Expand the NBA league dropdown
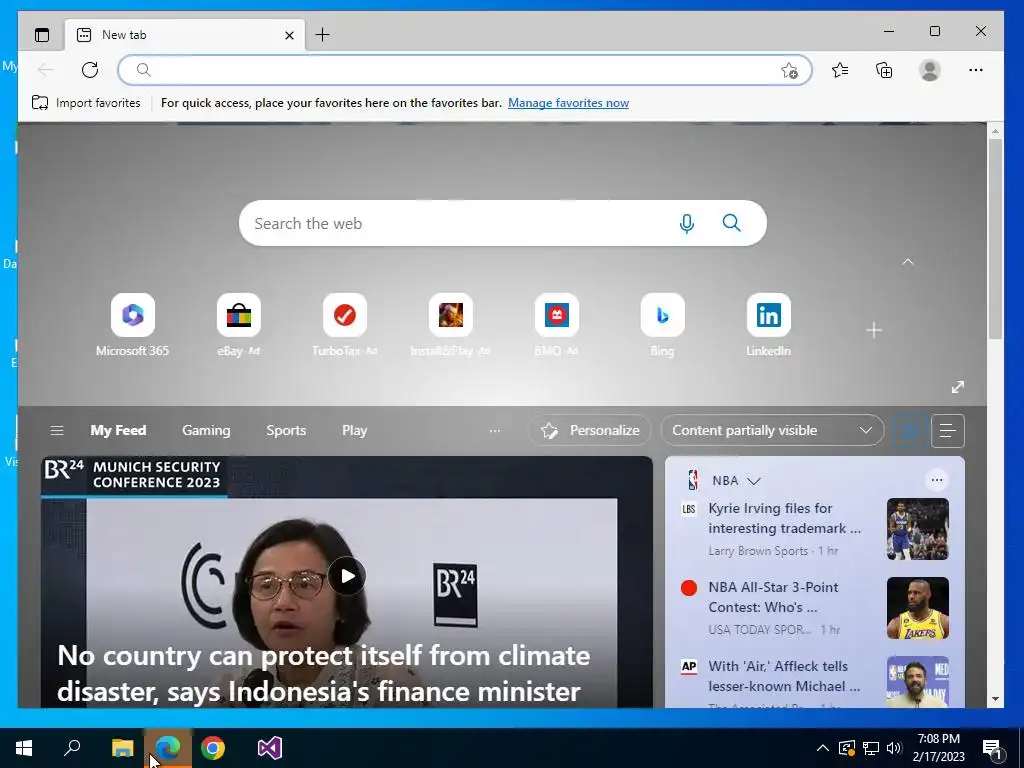Image resolution: width=1024 pixels, height=768 pixels. (x=754, y=481)
